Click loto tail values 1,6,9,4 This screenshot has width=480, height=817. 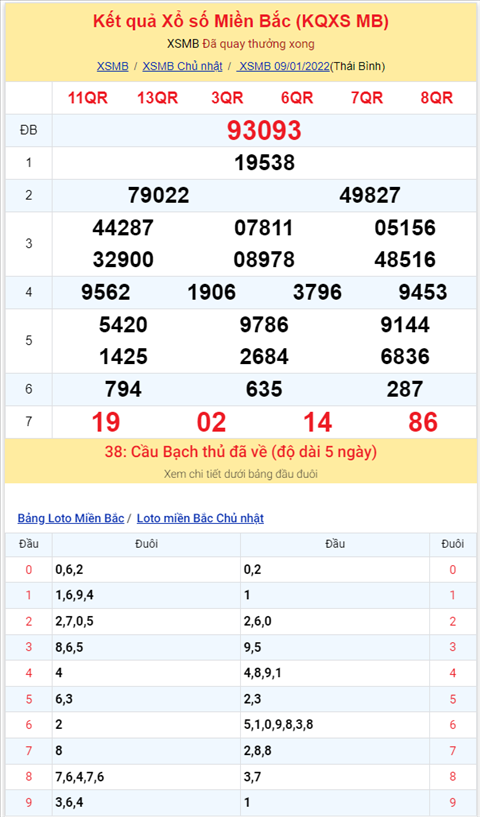pos(75,595)
